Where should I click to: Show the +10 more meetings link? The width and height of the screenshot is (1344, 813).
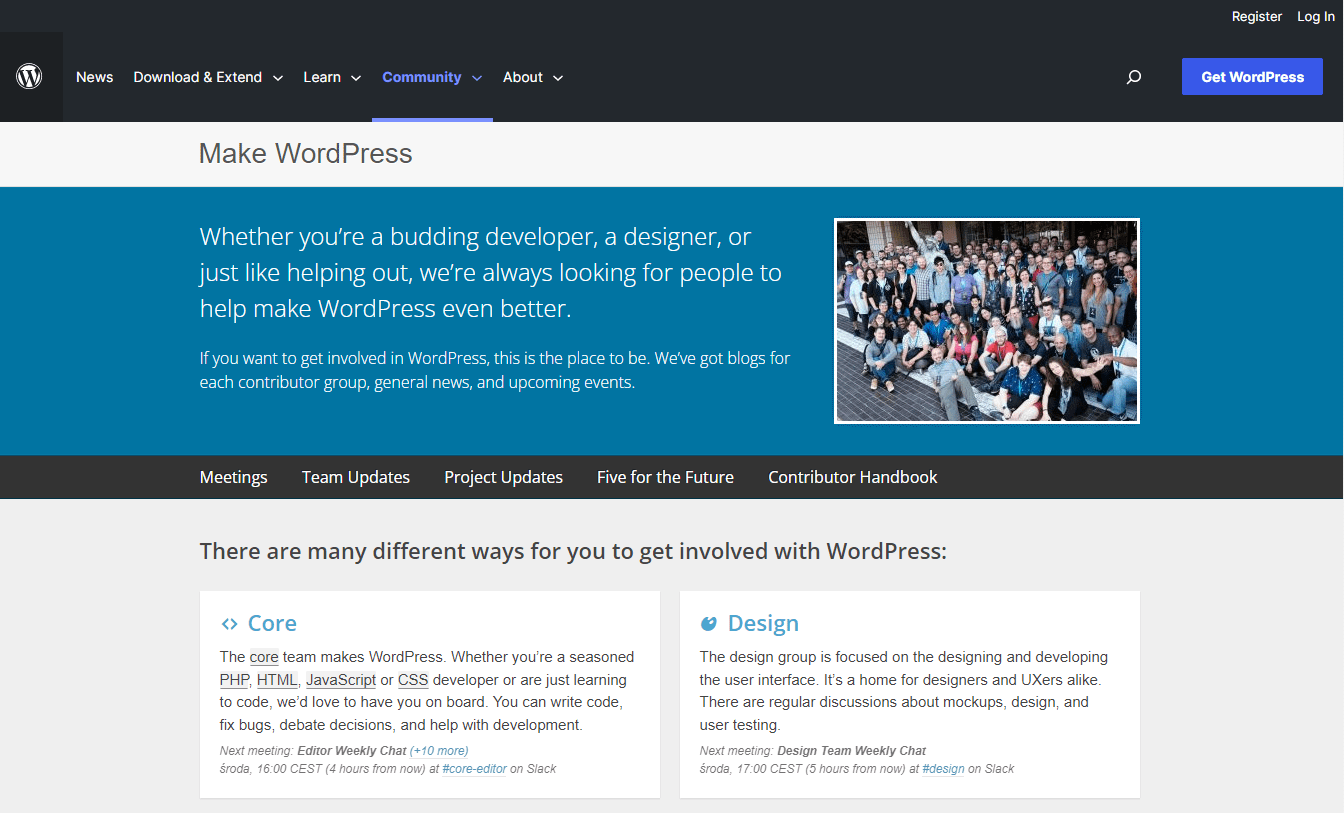point(439,751)
